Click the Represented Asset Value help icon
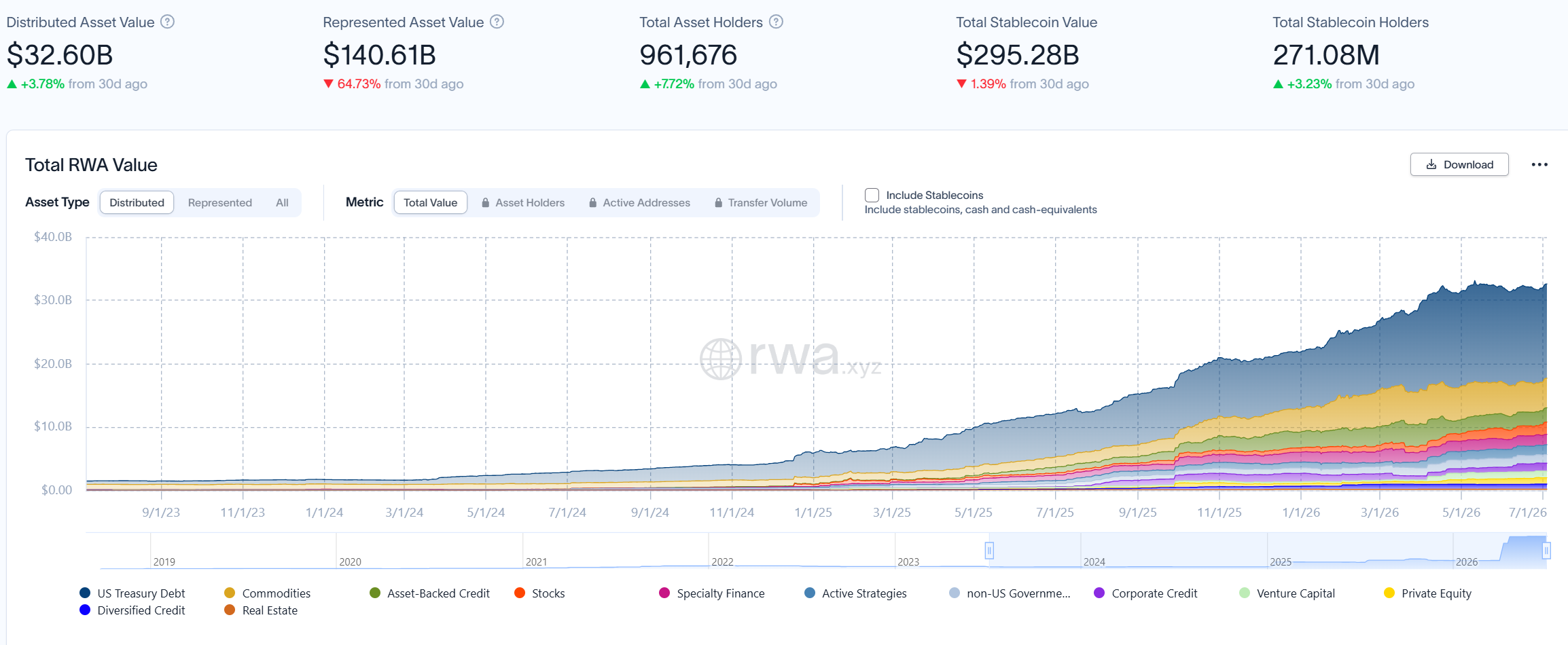The image size is (1568, 645). pyautogui.click(x=497, y=22)
